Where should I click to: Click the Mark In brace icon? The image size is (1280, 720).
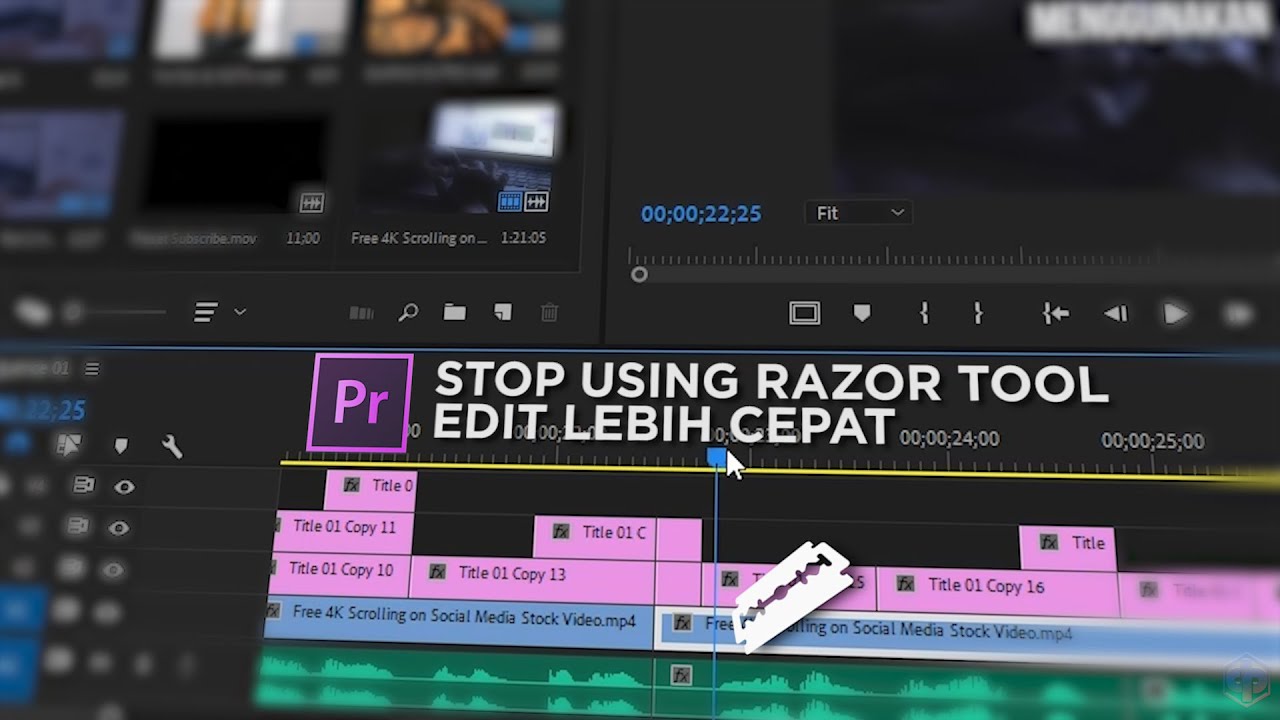tap(924, 314)
